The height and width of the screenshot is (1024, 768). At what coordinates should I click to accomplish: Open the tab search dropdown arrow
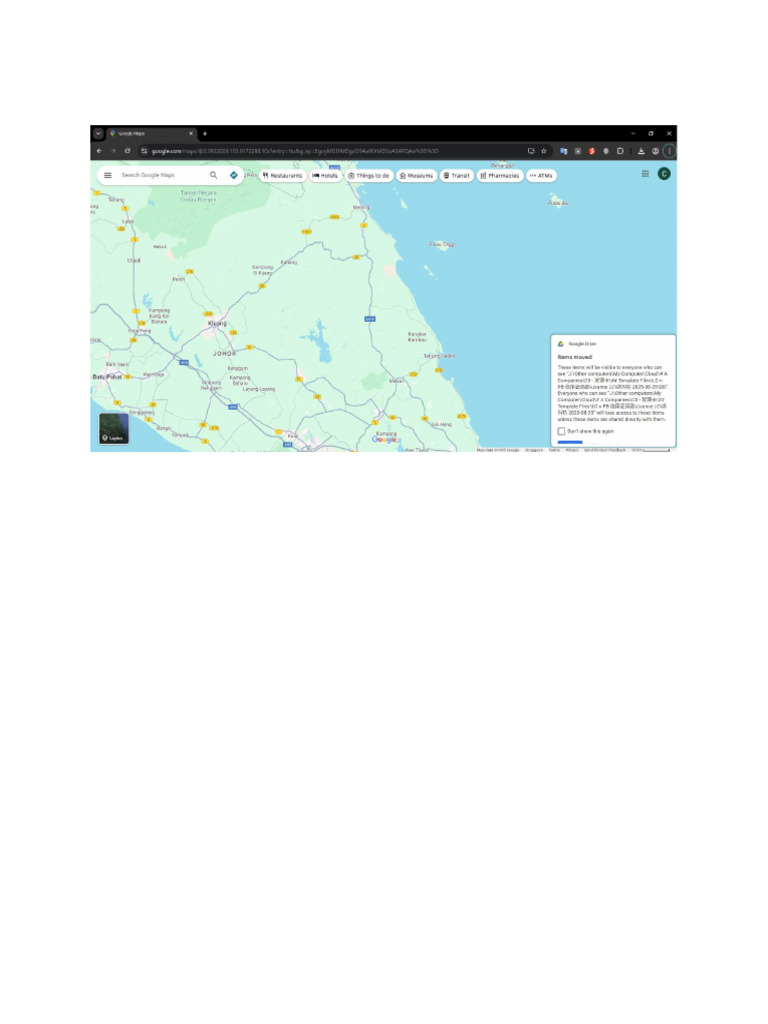pyautogui.click(x=98, y=133)
